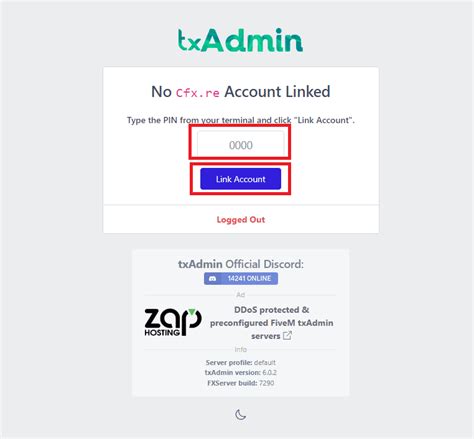The image size is (474, 439).
Task: Click the Ad divider label
Action: click(240, 295)
